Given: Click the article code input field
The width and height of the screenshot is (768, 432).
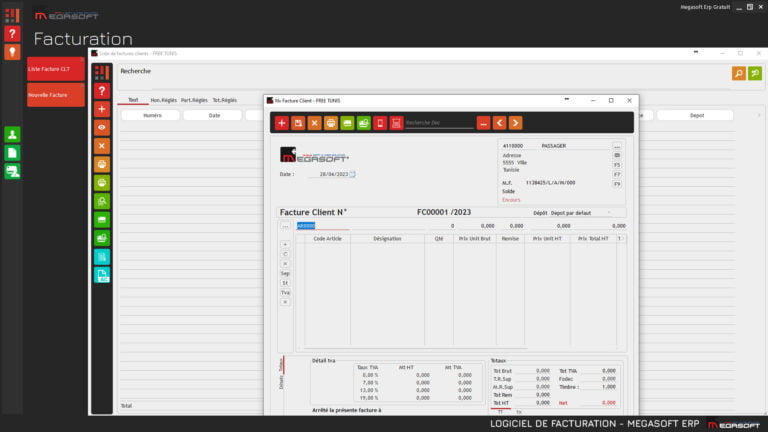Looking at the screenshot, I should (x=323, y=226).
